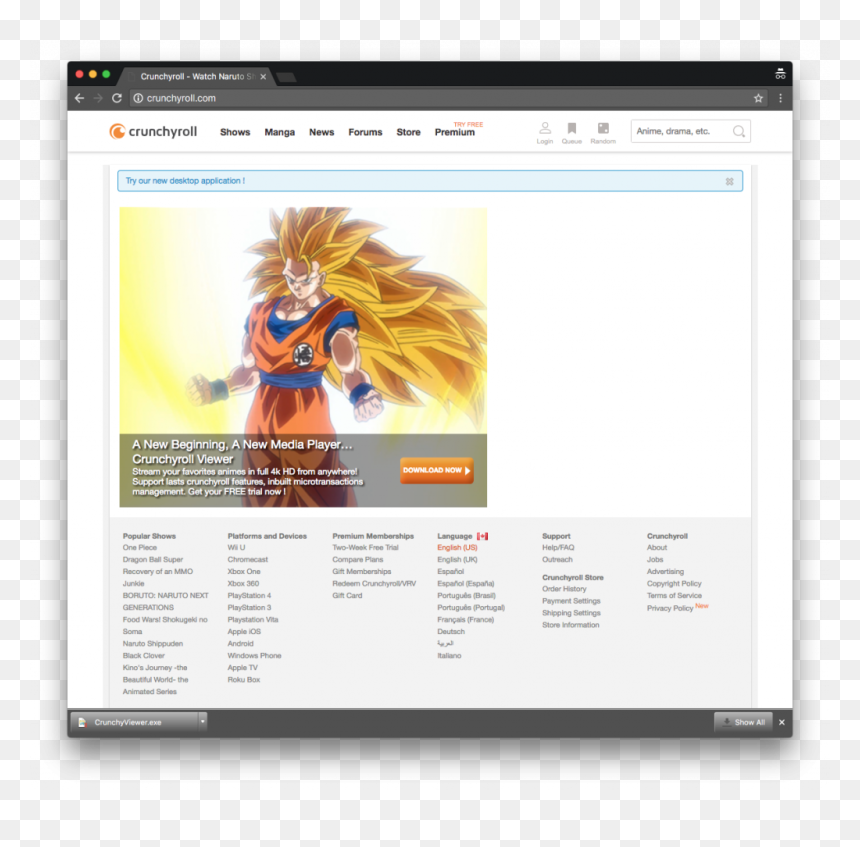Open the Chrome three-dot menu
Viewport: 860px width, 847px height.
tap(780, 98)
